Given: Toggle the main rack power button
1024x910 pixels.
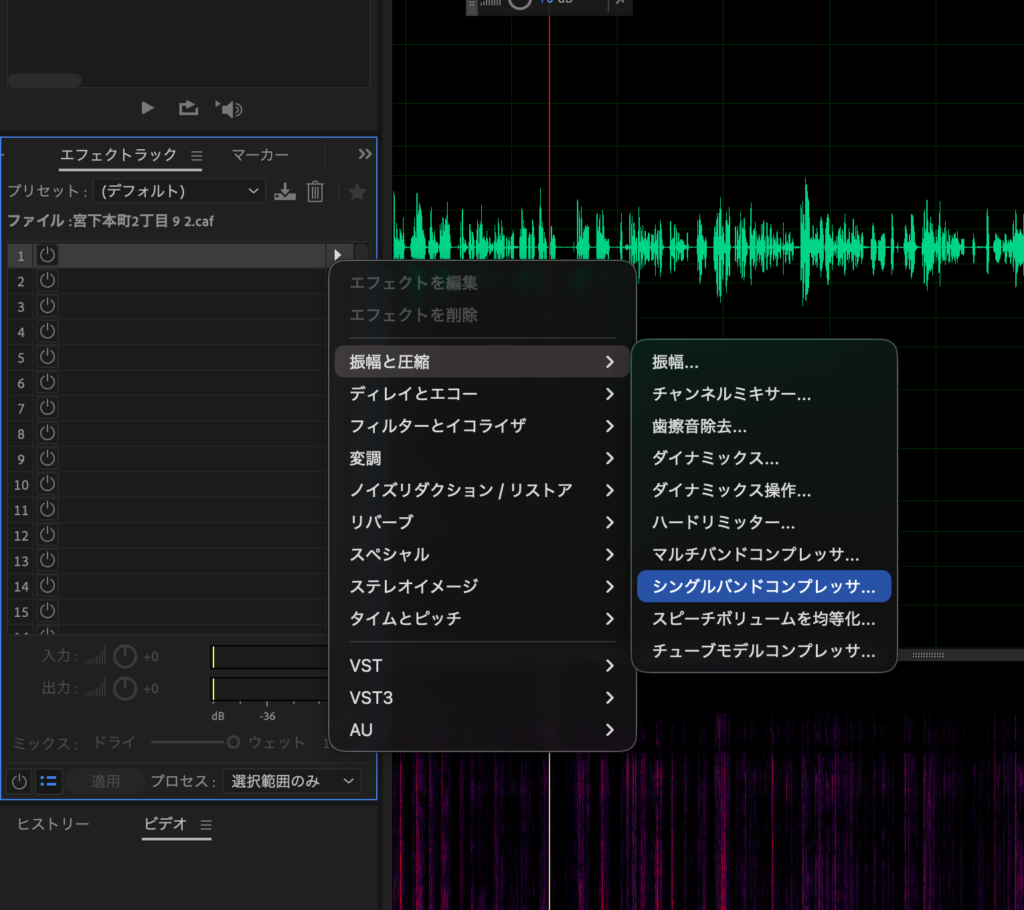Looking at the screenshot, I should click(19, 781).
